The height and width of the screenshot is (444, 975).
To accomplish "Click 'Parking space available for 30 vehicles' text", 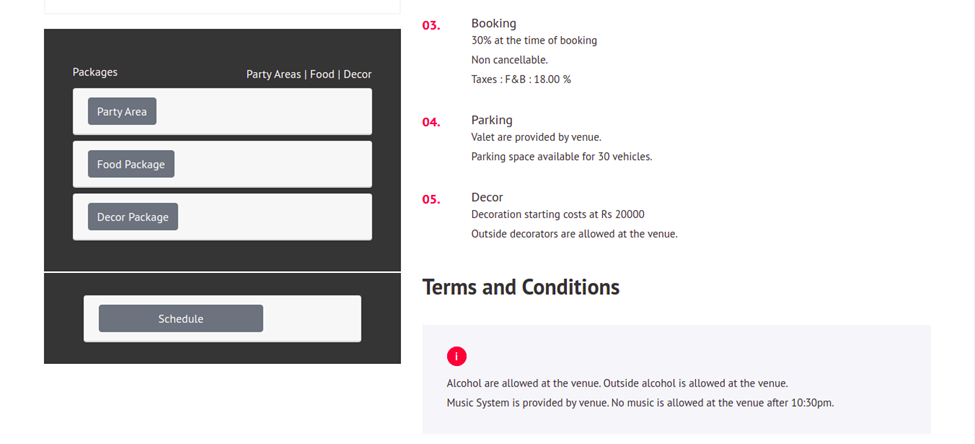I will 562,157.
